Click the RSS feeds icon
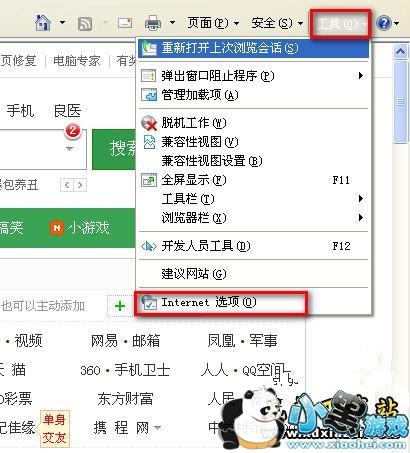The width and height of the screenshot is (410, 453). coord(85,24)
